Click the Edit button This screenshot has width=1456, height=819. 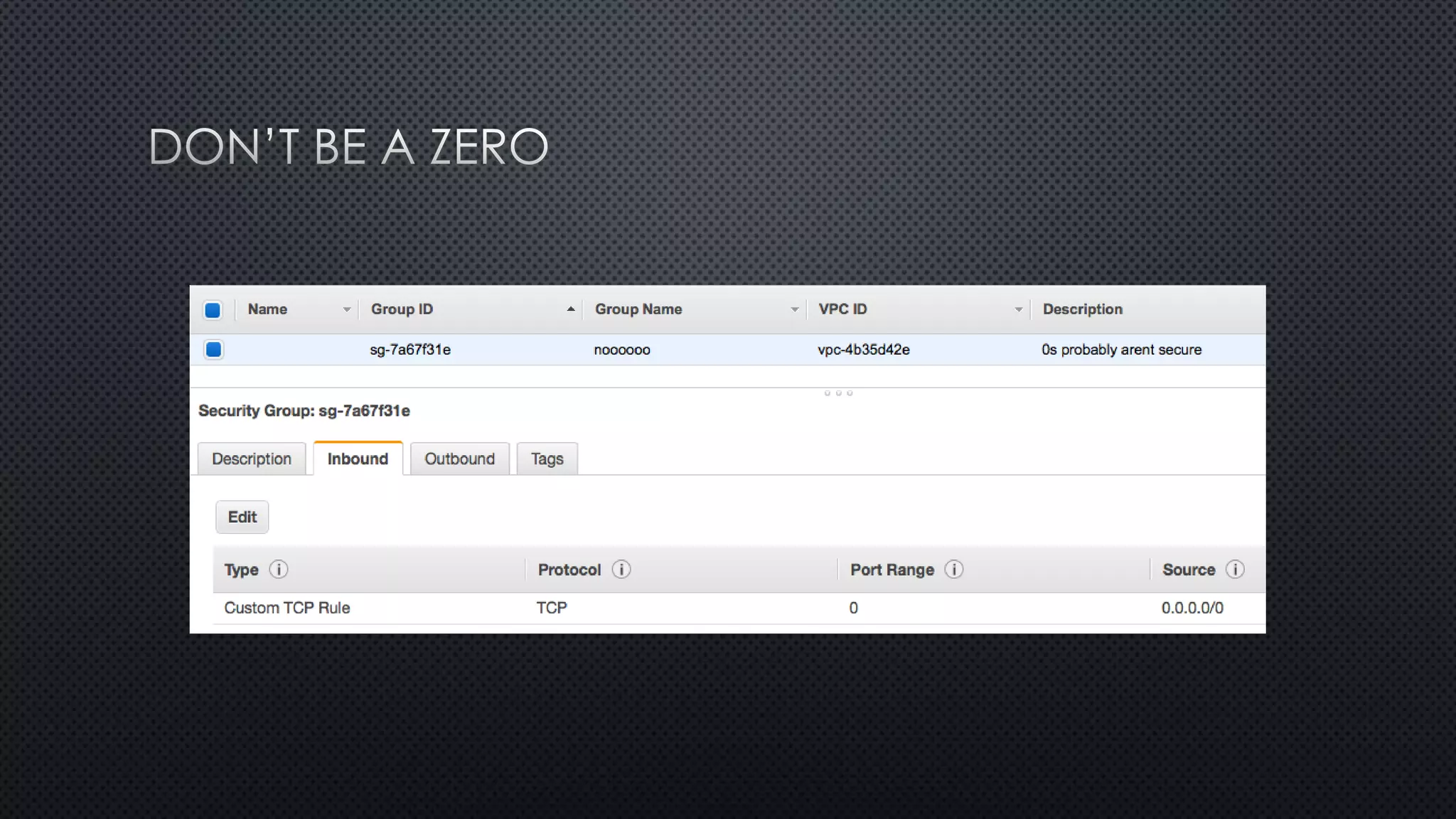[x=242, y=517]
